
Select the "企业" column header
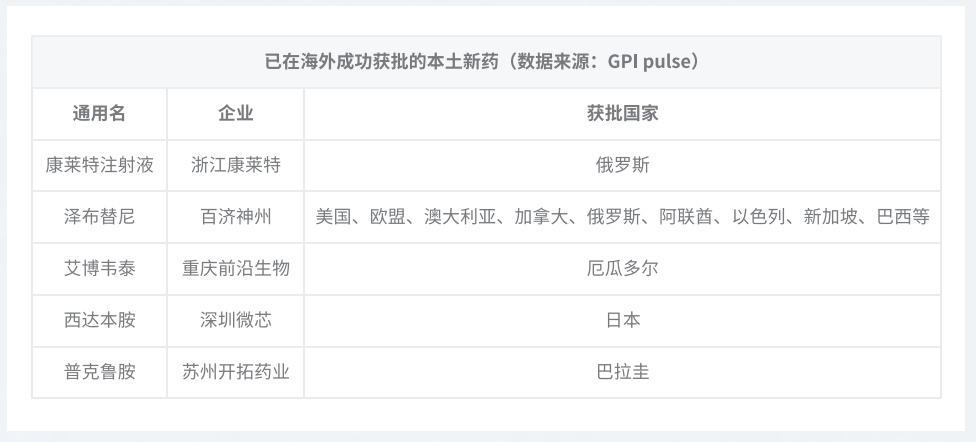tap(235, 113)
